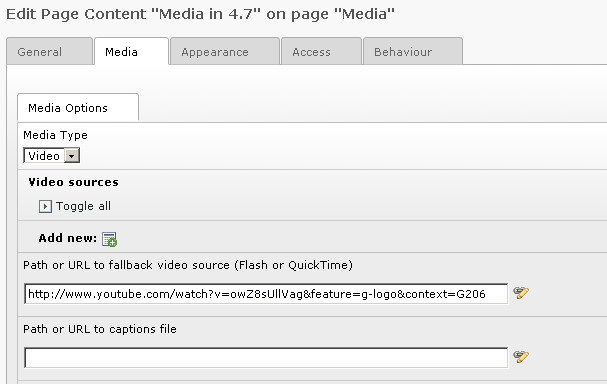Click the Add new video source icon

pos(110,239)
